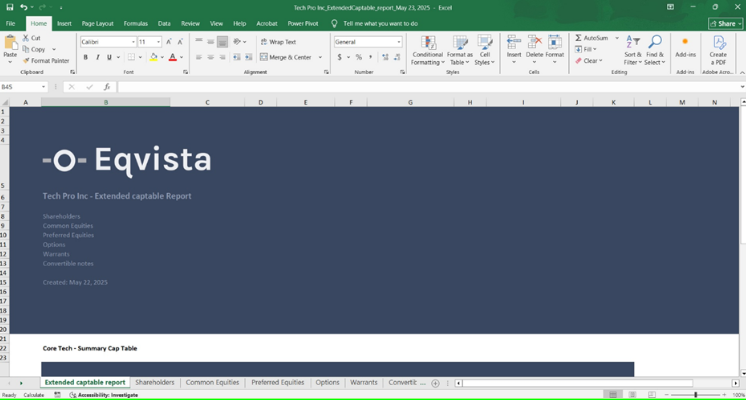Image resolution: width=746 pixels, height=400 pixels.
Task: Toggle Bottom Align
Action: [222, 42]
